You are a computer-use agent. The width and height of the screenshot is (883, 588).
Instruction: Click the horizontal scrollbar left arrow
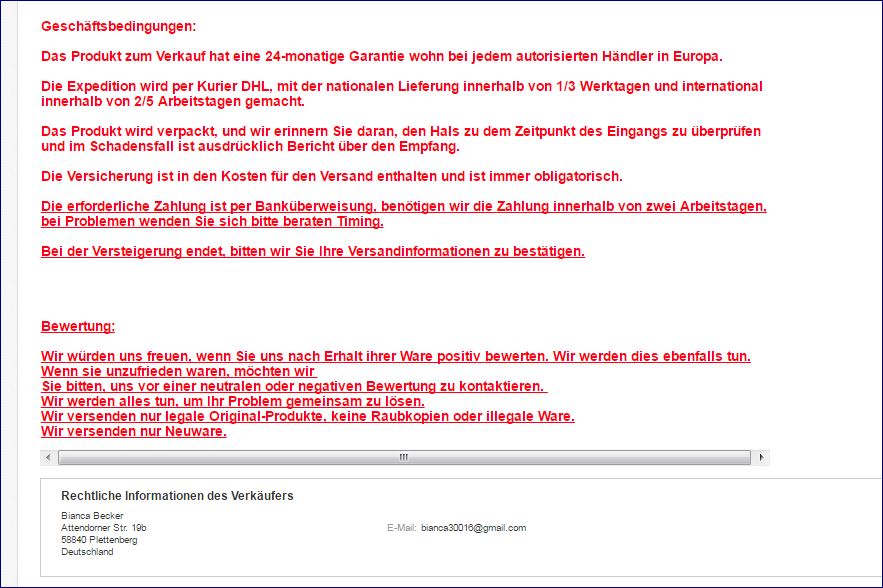[x=48, y=457]
